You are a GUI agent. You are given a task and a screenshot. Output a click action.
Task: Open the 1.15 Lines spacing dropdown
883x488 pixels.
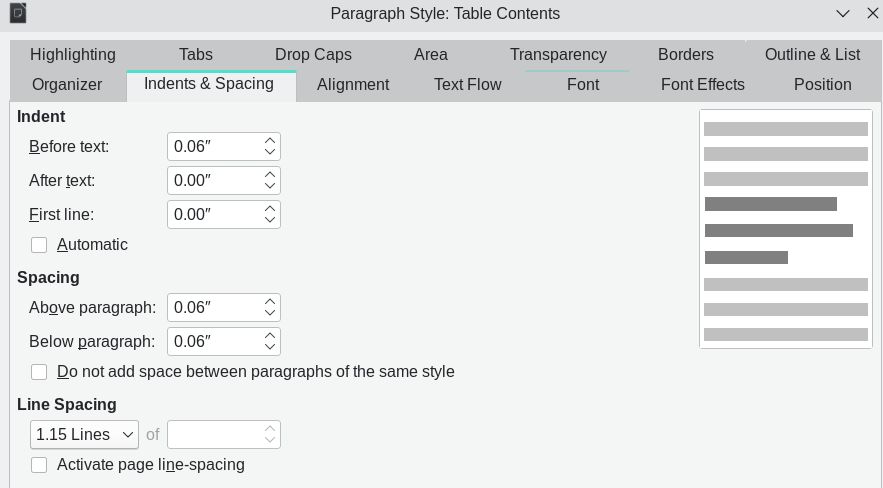(x=84, y=435)
